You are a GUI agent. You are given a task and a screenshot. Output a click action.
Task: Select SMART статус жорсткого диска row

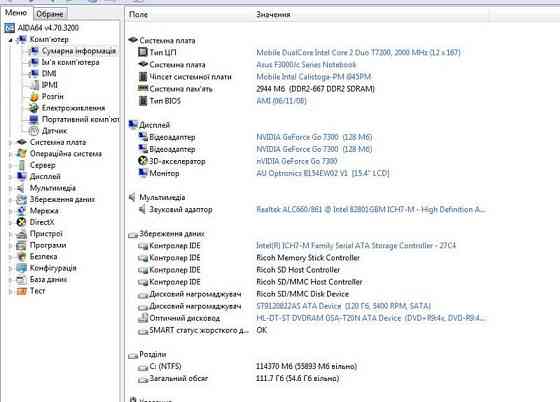pyautogui.click(x=202, y=330)
